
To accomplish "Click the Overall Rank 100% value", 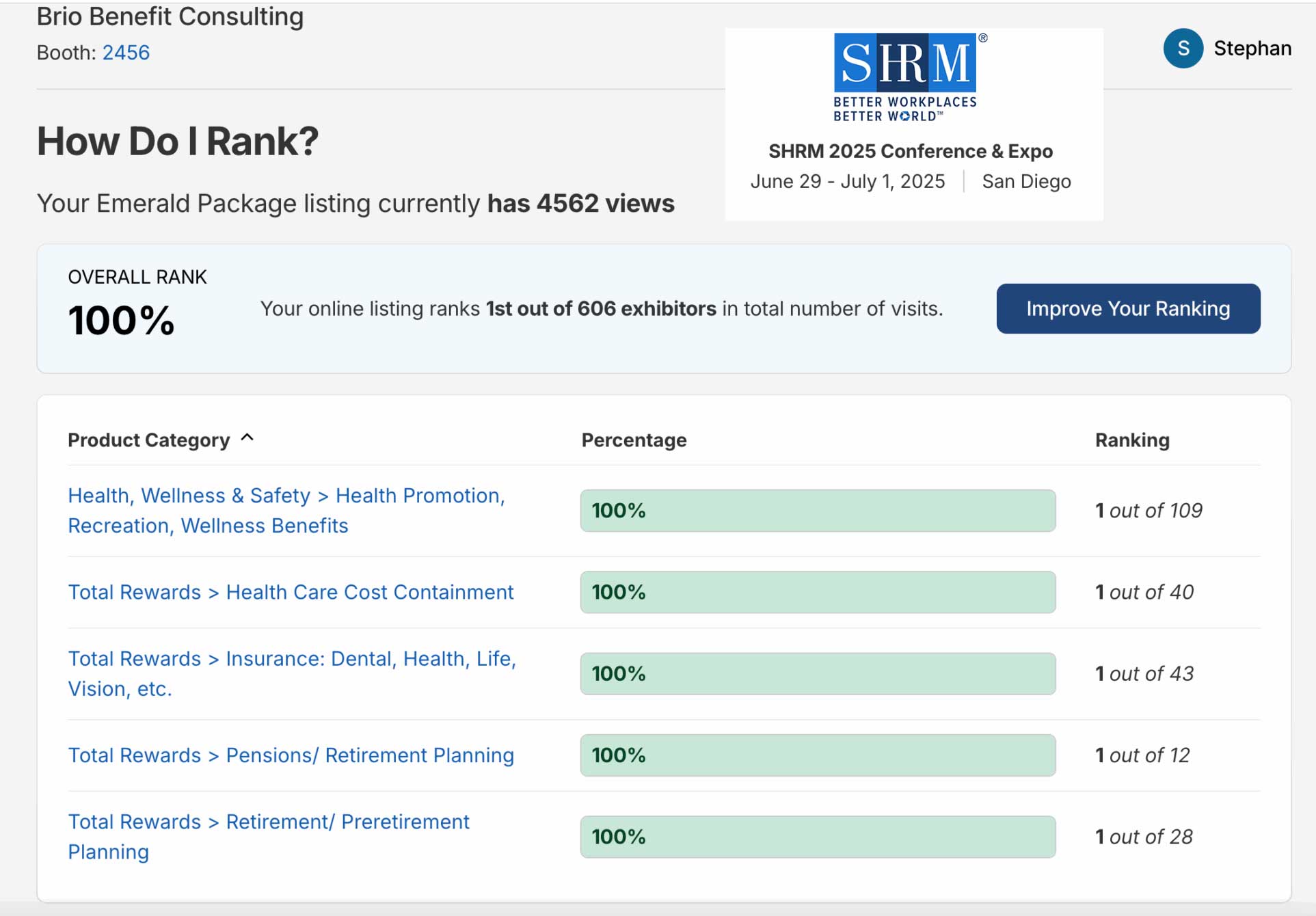I will 122,321.
